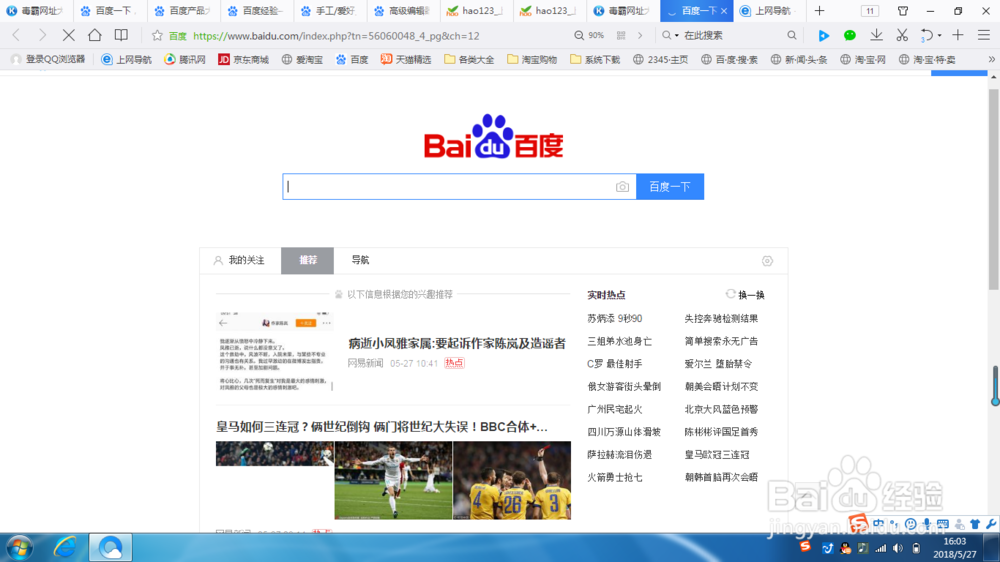Open the Sogou toolbox wrench icon
The height and width of the screenshot is (562, 1000).
point(991,524)
